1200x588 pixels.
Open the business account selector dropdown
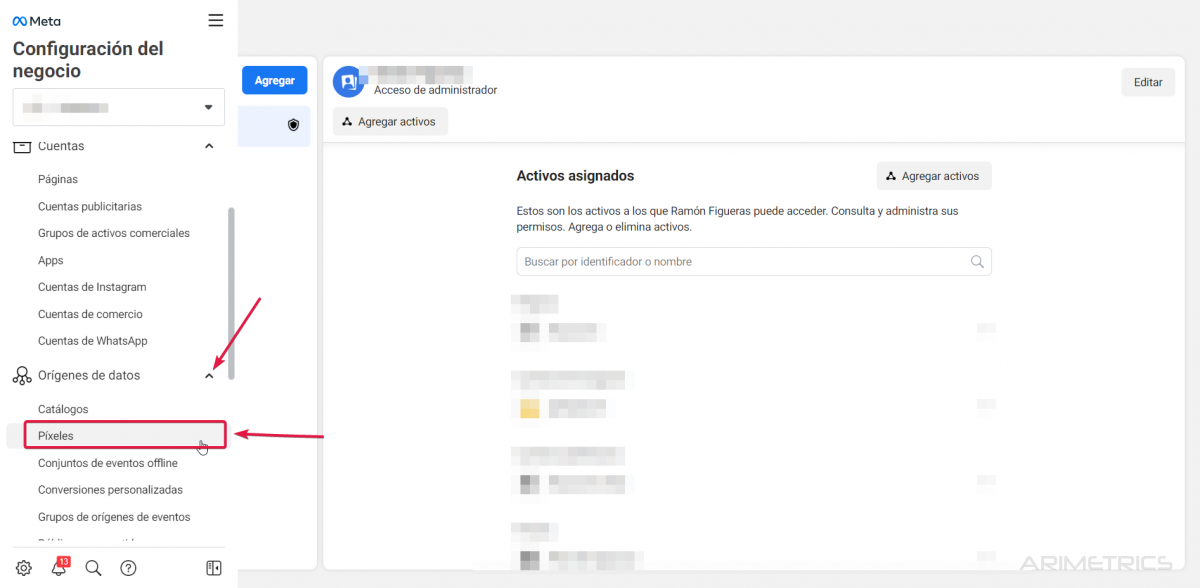pyautogui.click(x=119, y=107)
